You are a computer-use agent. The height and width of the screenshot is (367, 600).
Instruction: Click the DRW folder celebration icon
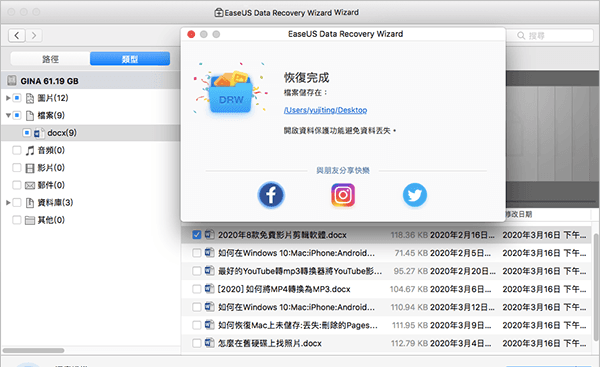click(x=231, y=91)
